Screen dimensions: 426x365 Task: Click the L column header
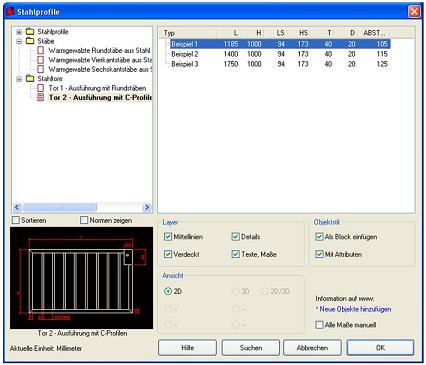point(229,33)
